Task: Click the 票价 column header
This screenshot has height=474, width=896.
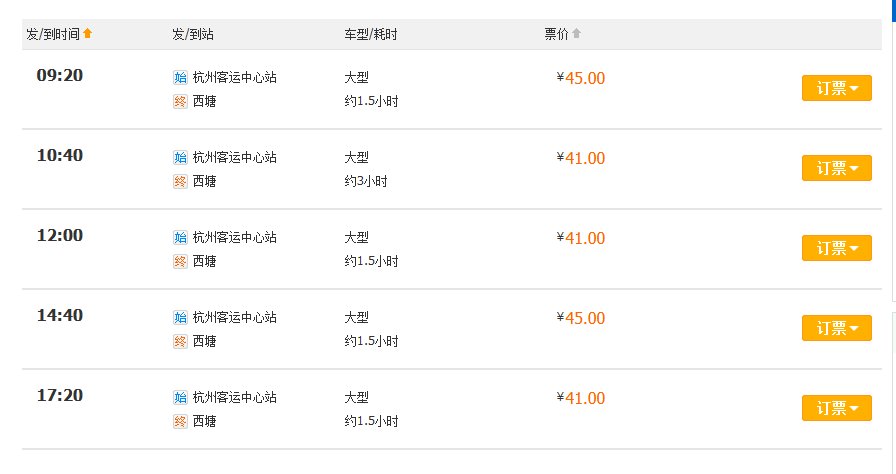Action: (556, 34)
